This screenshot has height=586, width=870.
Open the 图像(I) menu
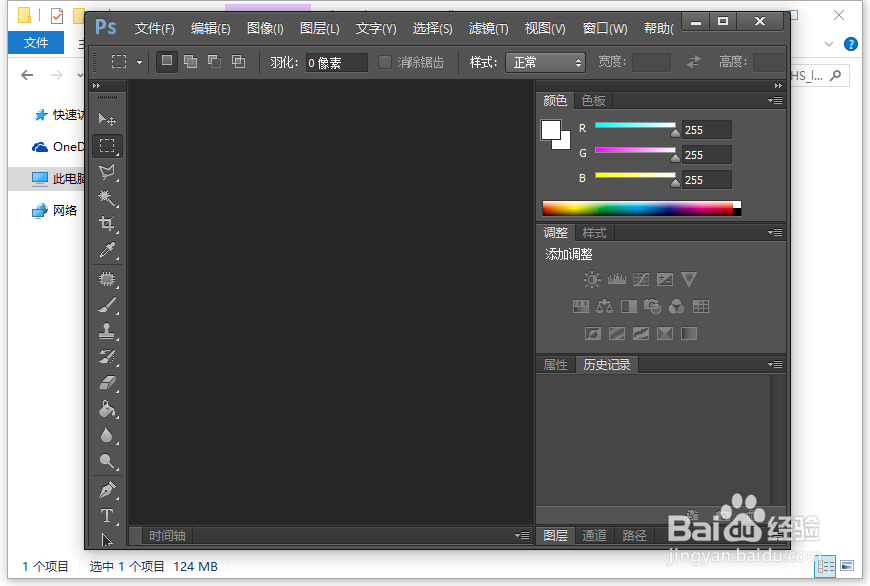coord(265,28)
